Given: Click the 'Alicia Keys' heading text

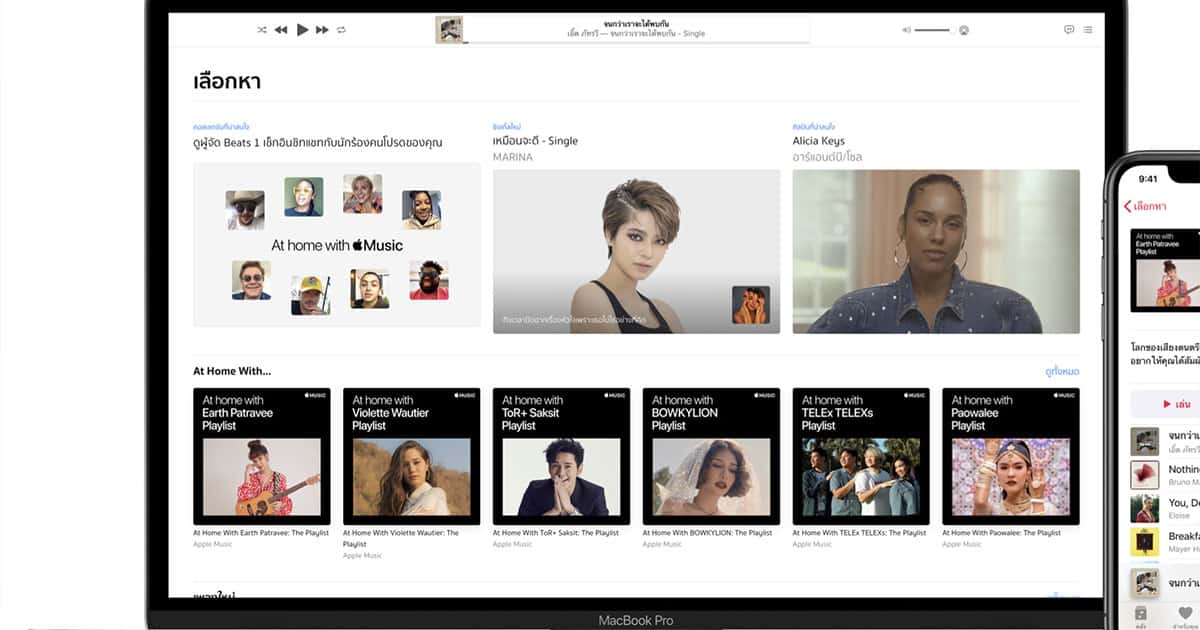Looking at the screenshot, I should coord(819,141).
